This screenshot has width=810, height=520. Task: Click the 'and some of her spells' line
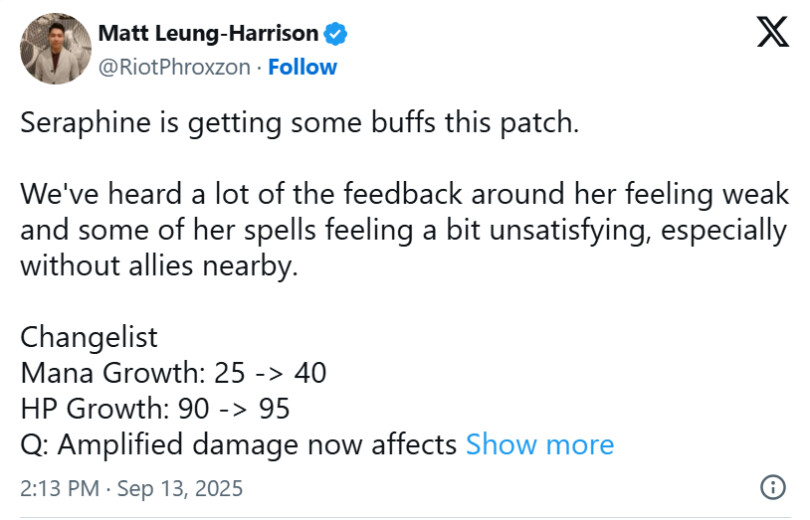(404, 231)
